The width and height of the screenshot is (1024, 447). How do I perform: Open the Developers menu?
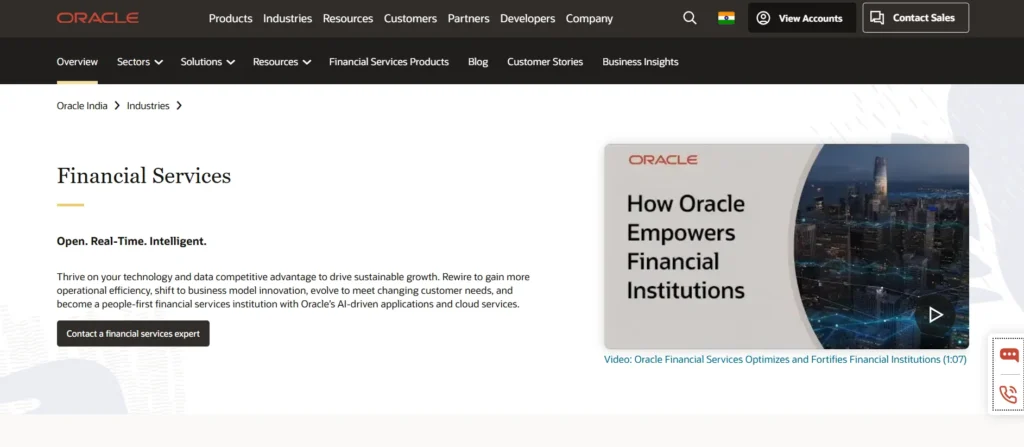click(x=528, y=18)
